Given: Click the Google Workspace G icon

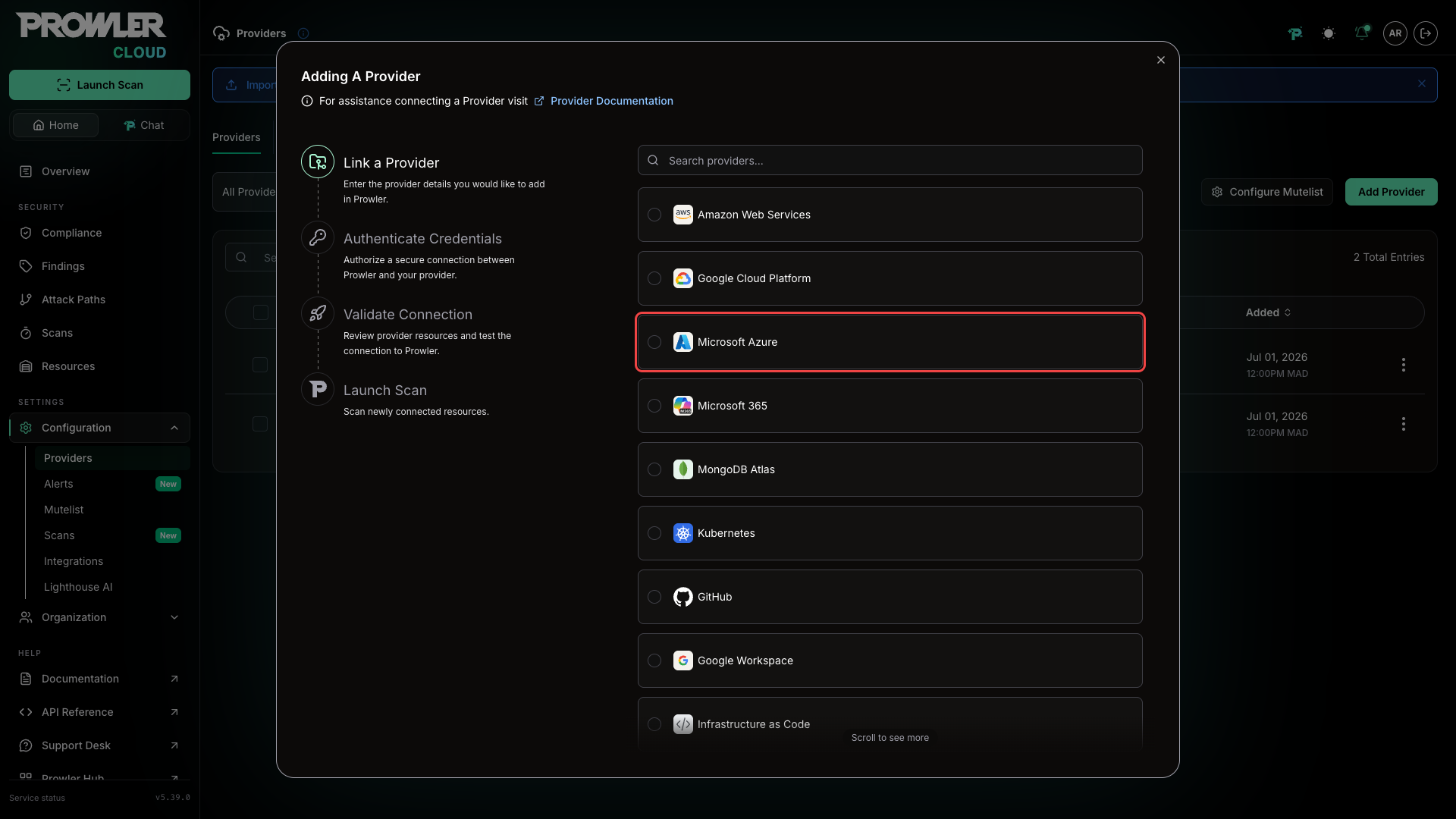Looking at the screenshot, I should tap(683, 661).
